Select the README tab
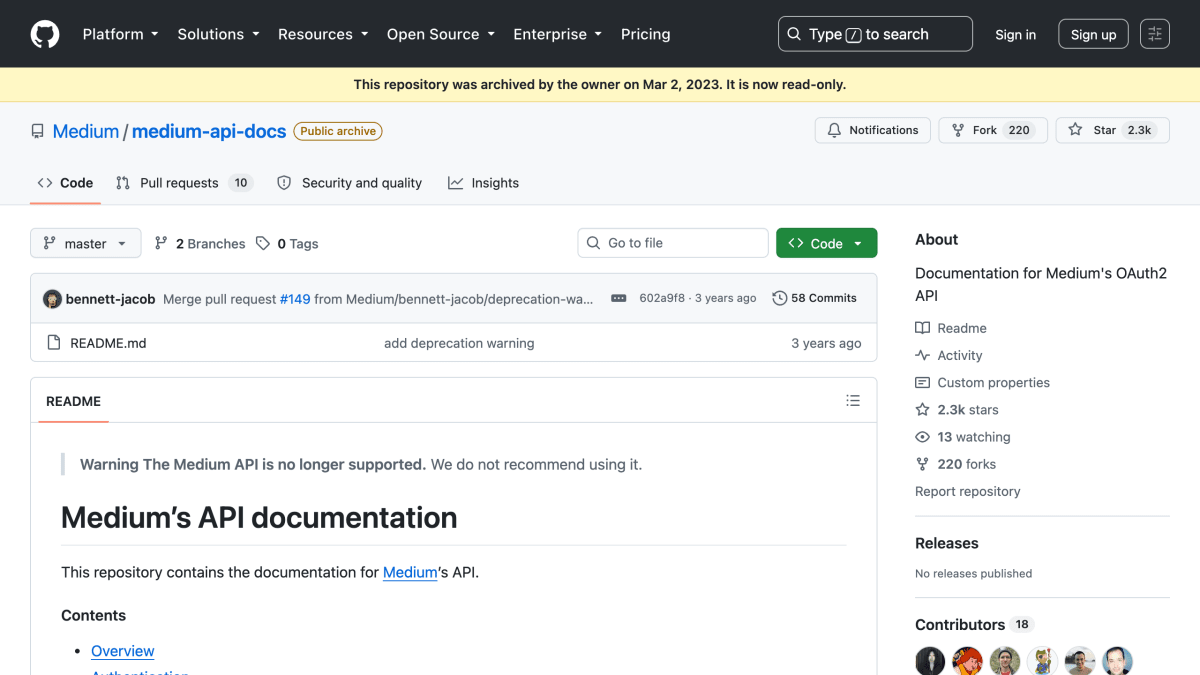The image size is (1200, 675). [73, 401]
